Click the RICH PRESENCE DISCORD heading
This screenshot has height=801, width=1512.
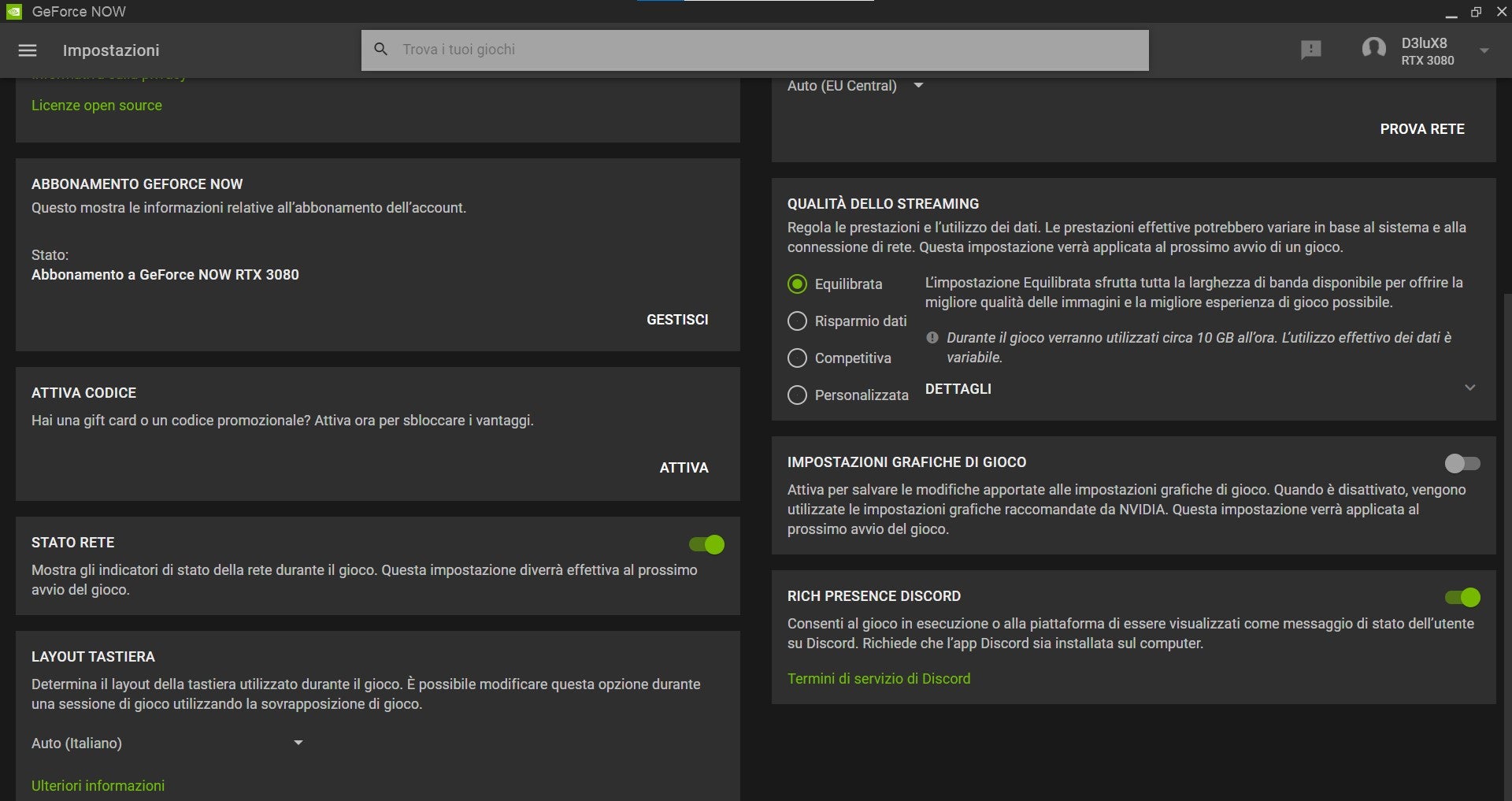[874, 596]
